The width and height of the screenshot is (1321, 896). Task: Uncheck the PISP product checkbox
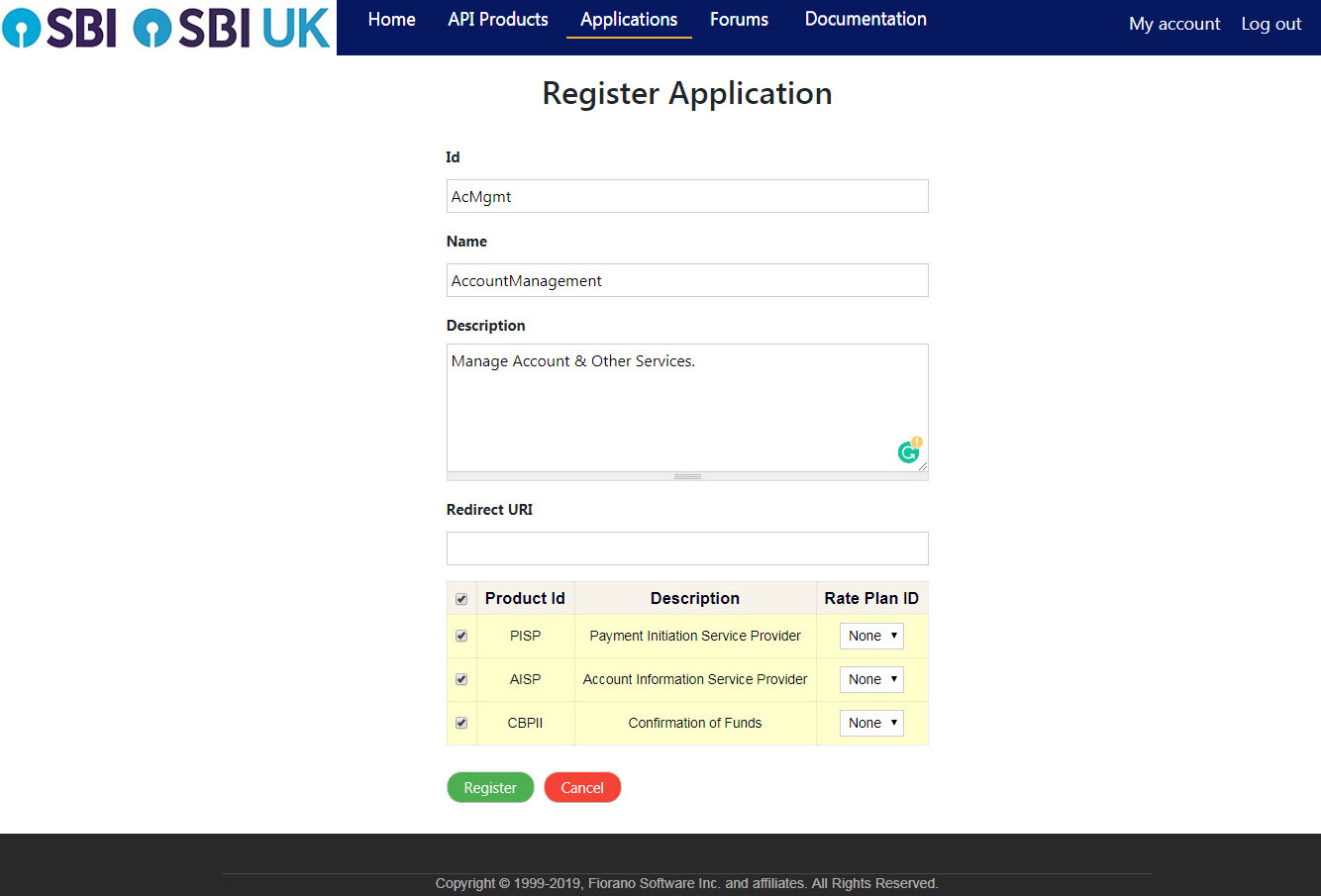461,636
